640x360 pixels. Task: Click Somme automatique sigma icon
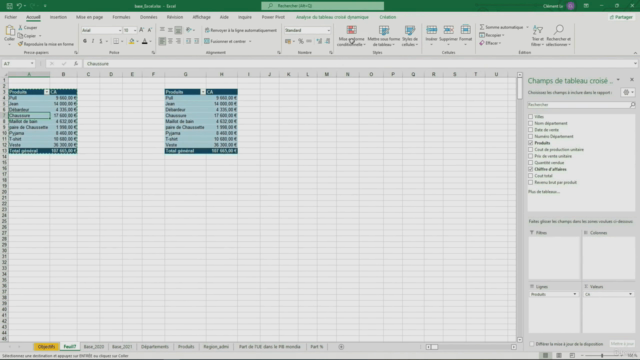click(482, 27)
